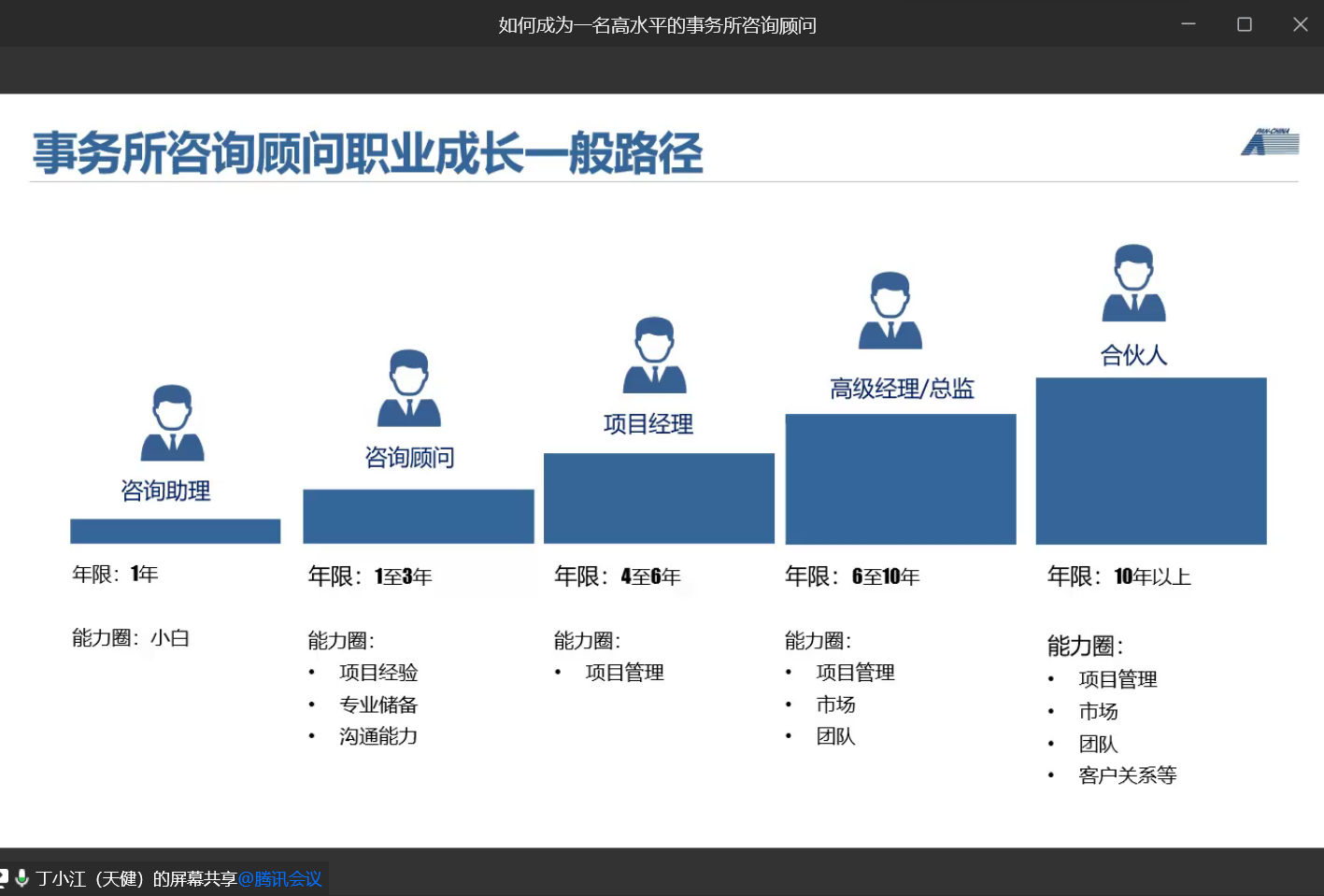The height and width of the screenshot is (896, 1324).
Task: Click the Pan-China logo on the slide
Action: [1270, 142]
